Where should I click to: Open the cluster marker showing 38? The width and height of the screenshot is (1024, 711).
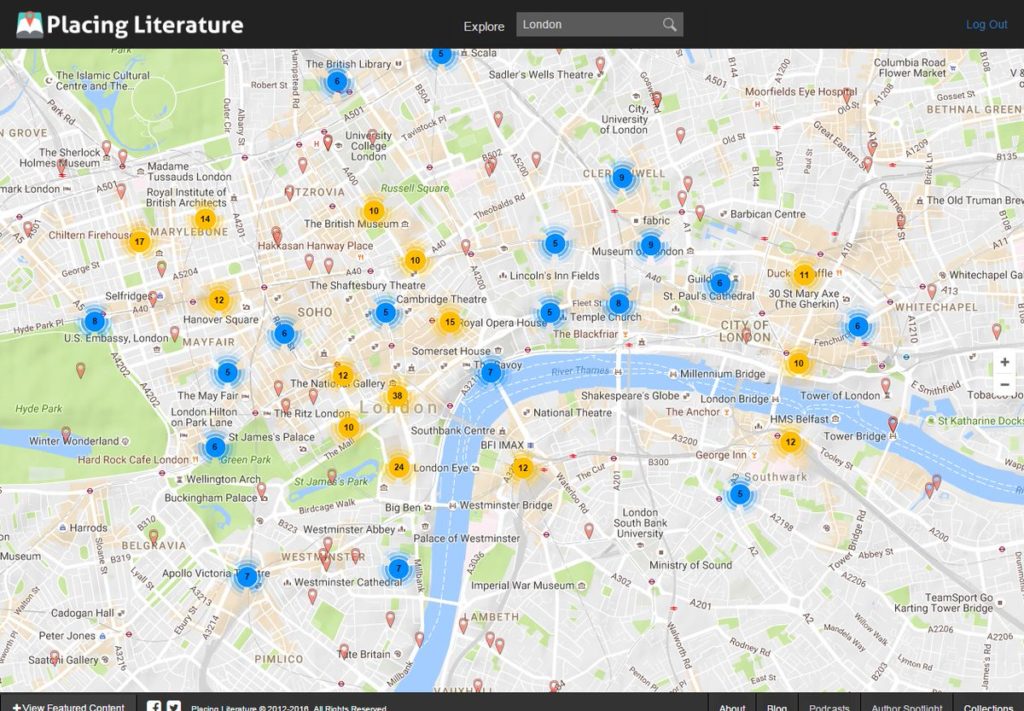[x=397, y=395]
